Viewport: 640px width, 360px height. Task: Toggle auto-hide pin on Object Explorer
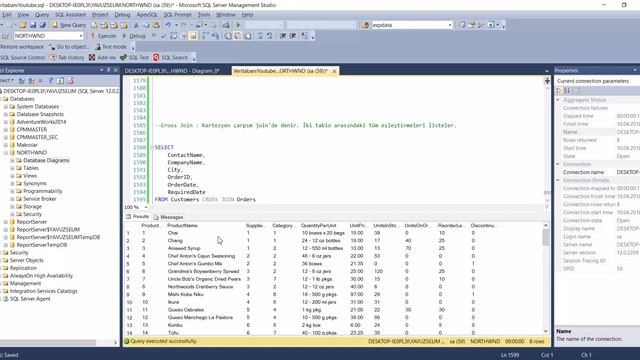click(x=109, y=70)
